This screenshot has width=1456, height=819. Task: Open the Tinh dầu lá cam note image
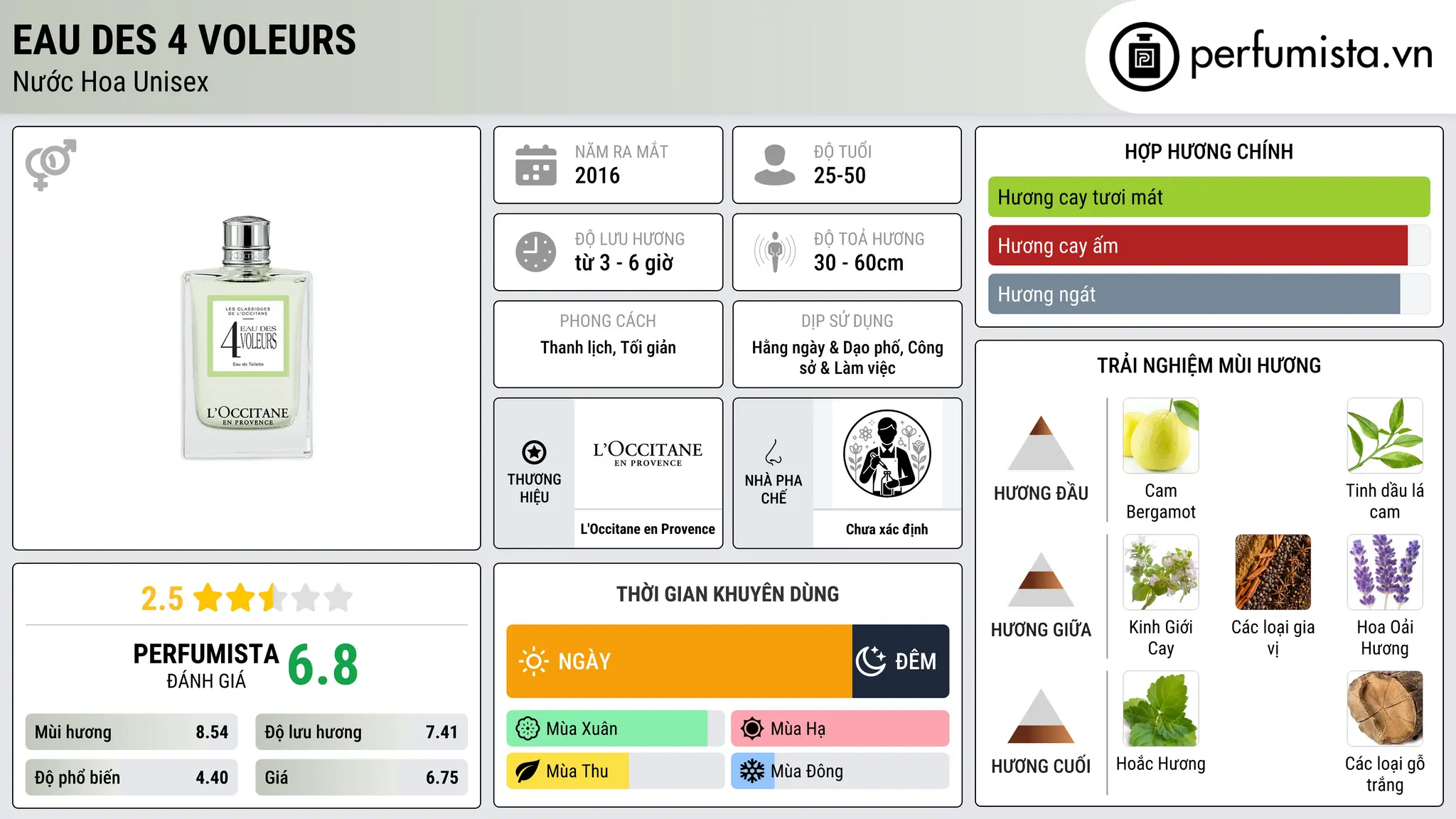point(1385,436)
